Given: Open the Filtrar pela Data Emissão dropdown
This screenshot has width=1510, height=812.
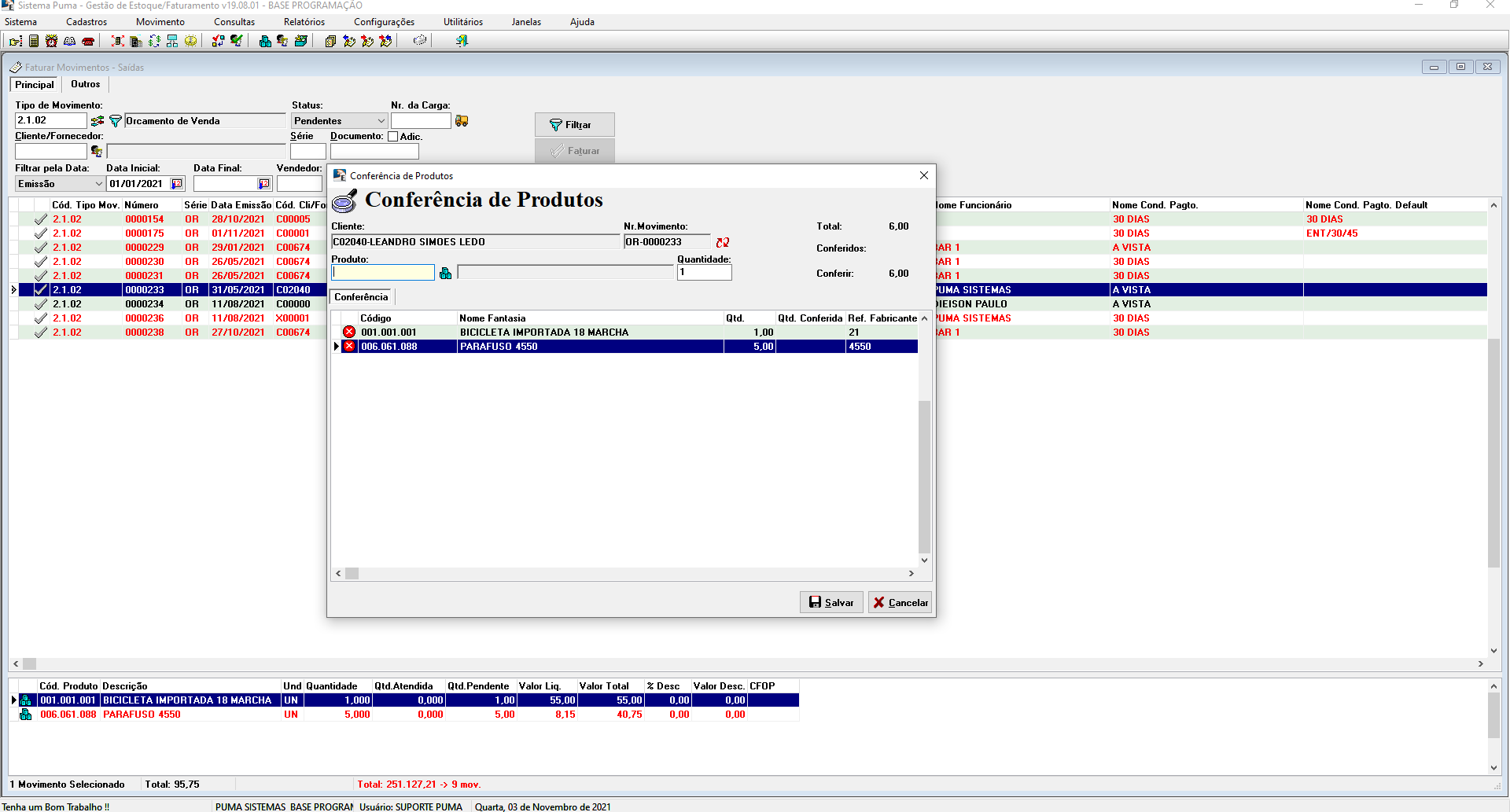Looking at the screenshot, I should [x=98, y=184].
